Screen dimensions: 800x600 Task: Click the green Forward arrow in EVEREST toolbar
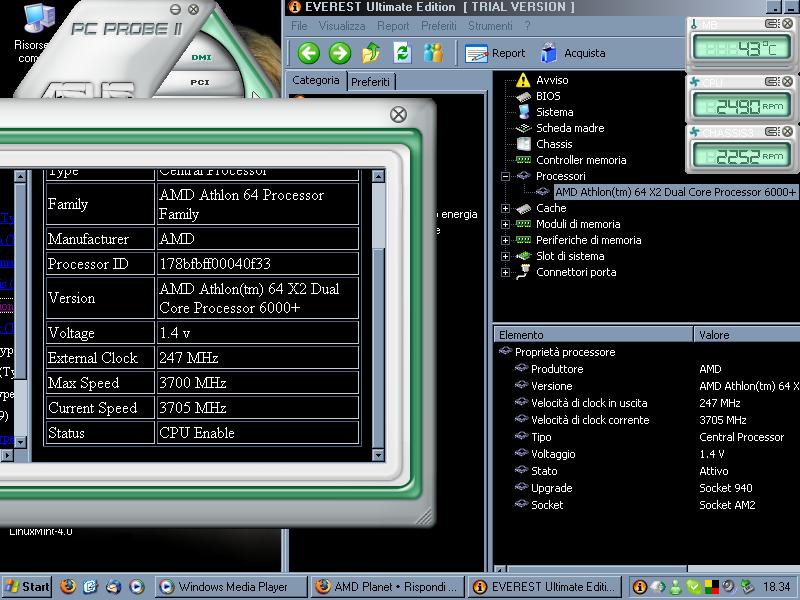(x=340, y=53)
